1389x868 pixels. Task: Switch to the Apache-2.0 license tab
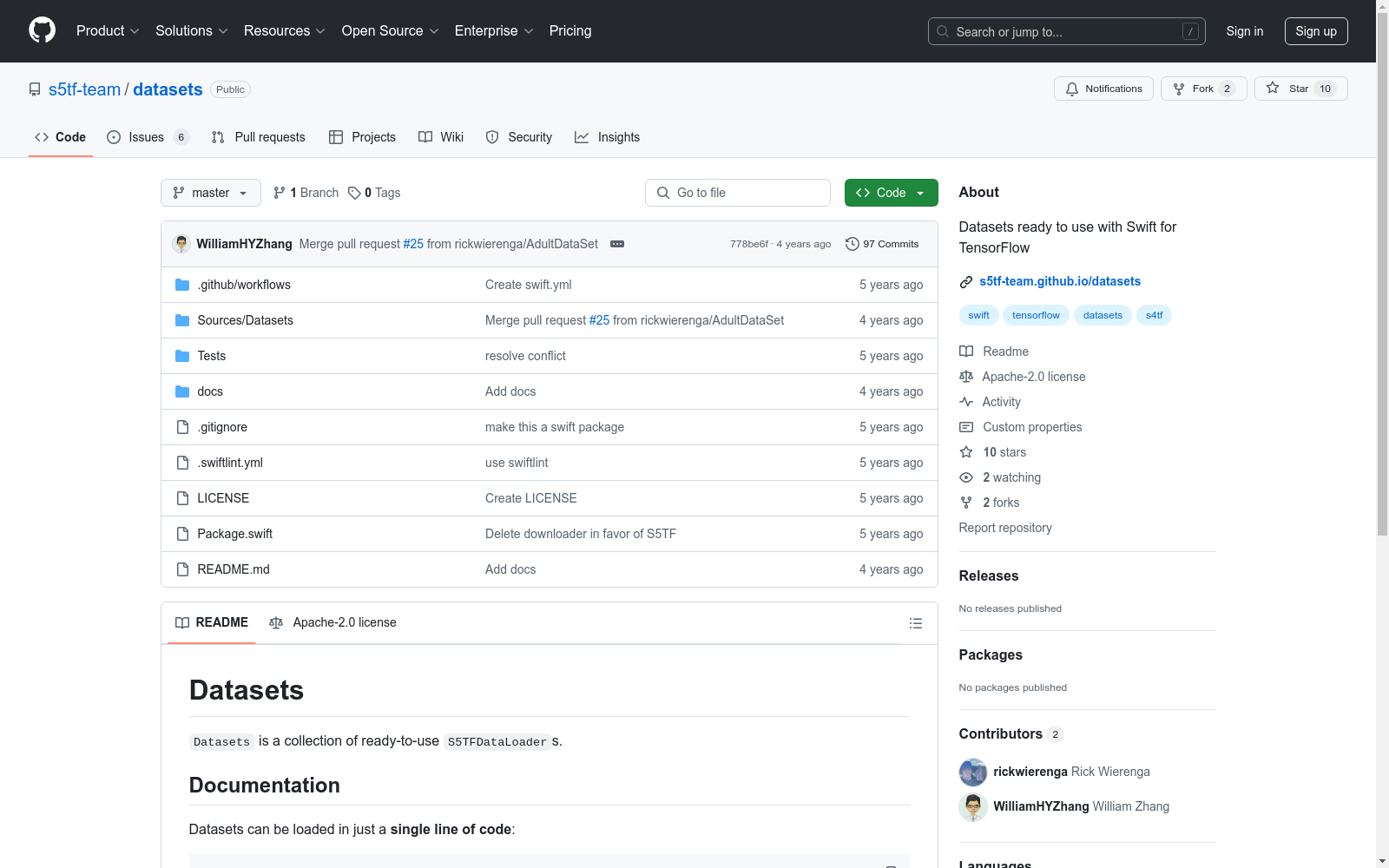pos(332,623)
